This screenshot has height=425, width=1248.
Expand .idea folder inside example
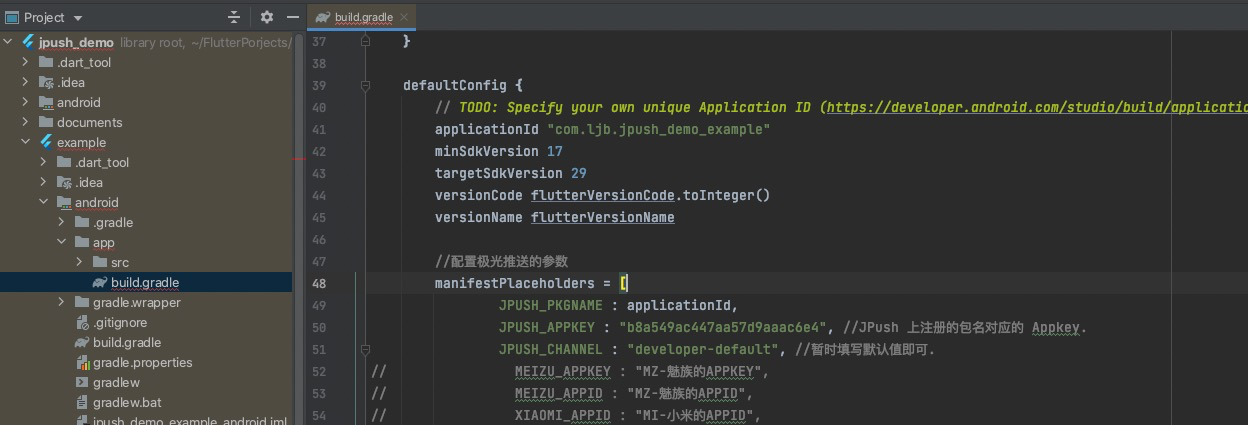[43, 182]
